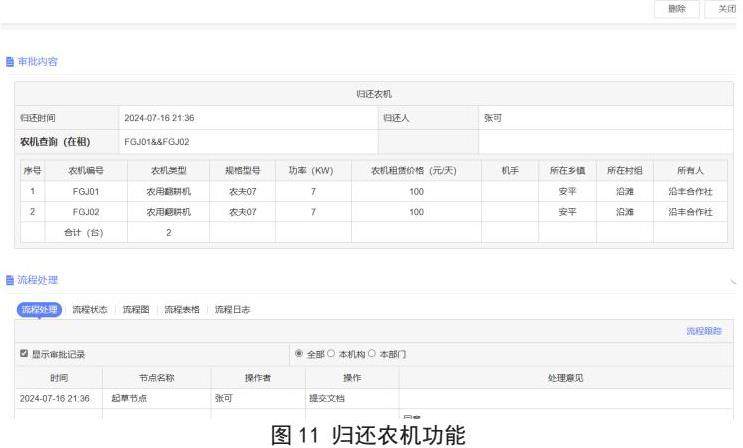743x448 pixels.
Task: Open the 流程日志 tab
Action: 232,310
